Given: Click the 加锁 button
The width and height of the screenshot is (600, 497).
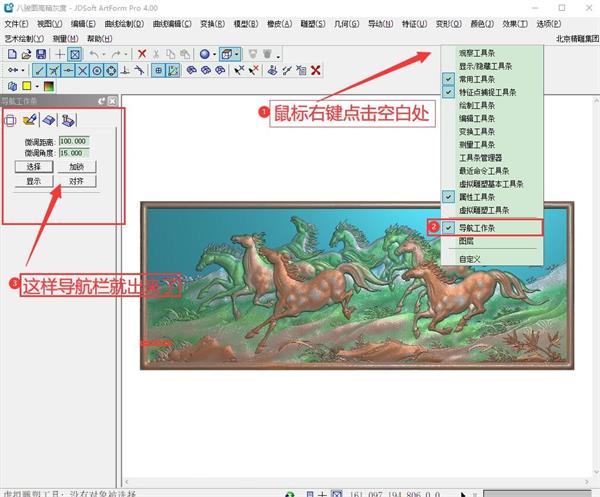Looking at the screenshot, I should [77, 167].
